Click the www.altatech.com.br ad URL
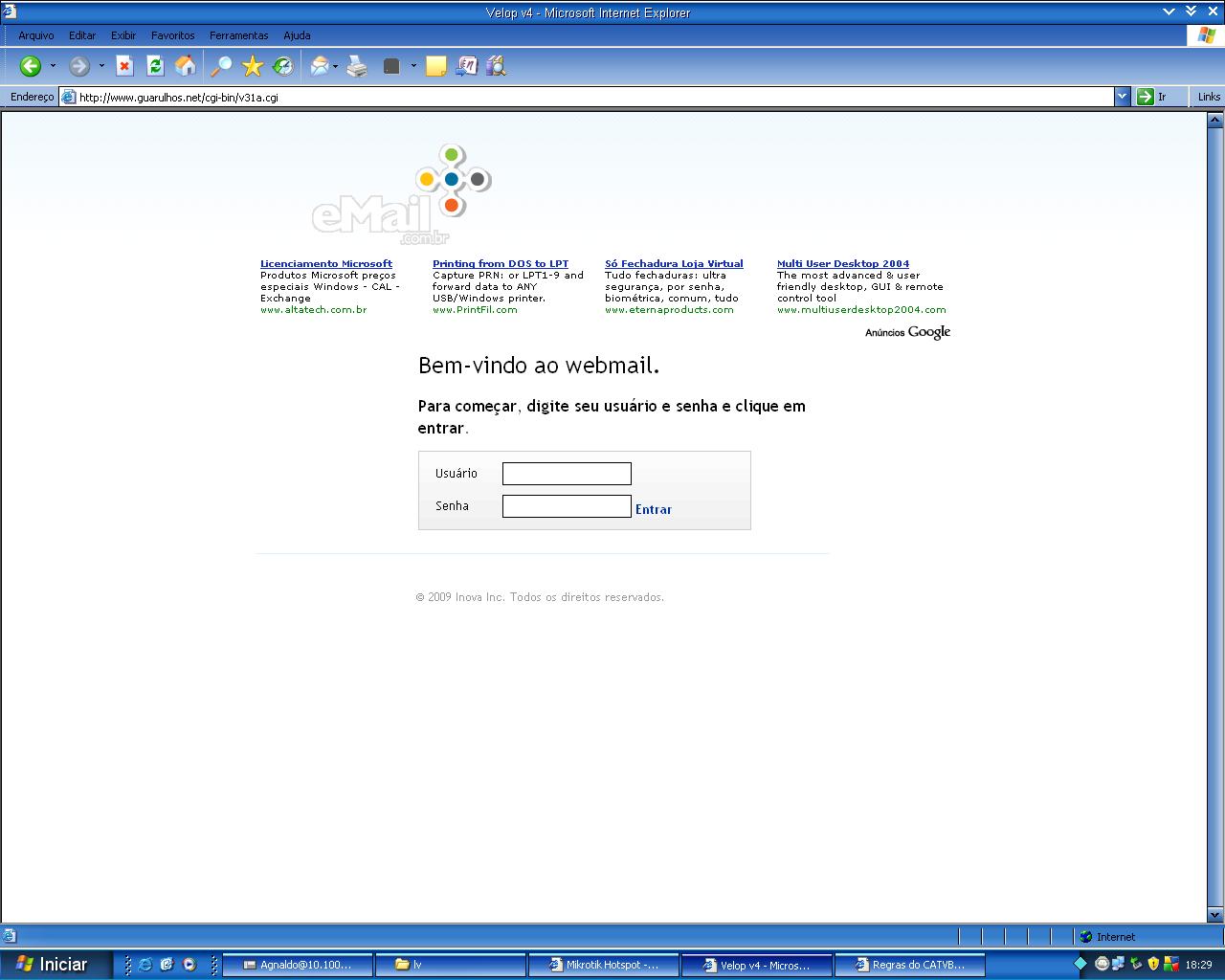Screen dimensions: 1225x980 click(314, 309)
